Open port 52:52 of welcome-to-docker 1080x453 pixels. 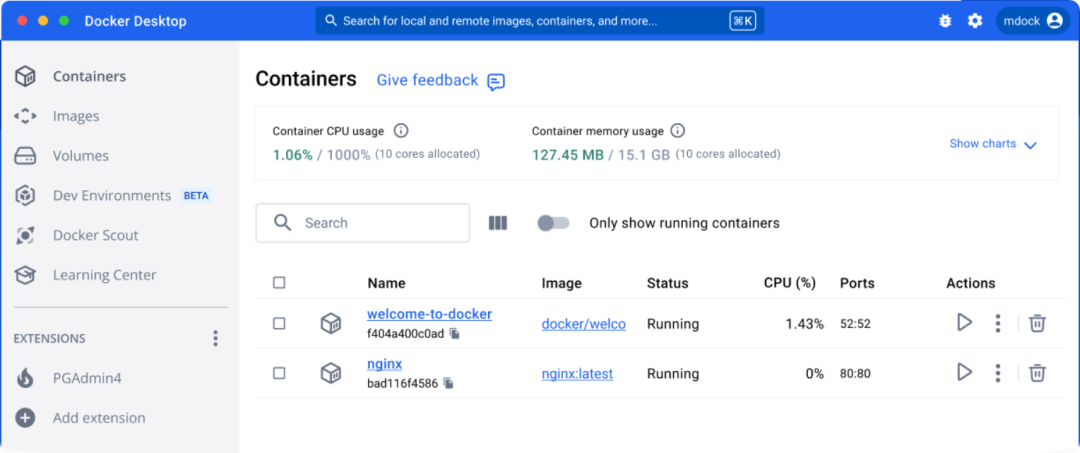(x=855, y=324)
